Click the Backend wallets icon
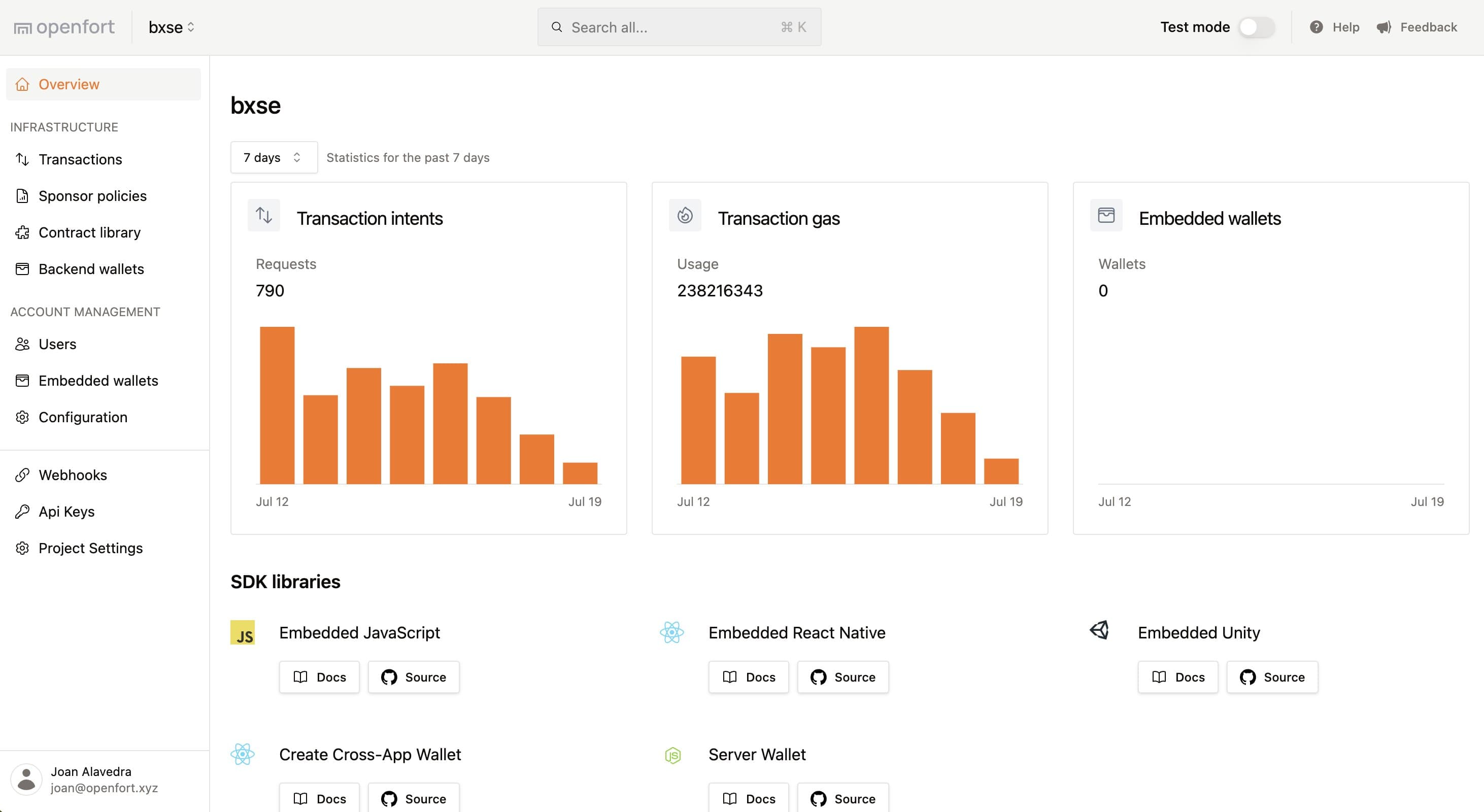The height and width of the screenshot is (812, 1484). pyautogui.click(x=22, y=269)
